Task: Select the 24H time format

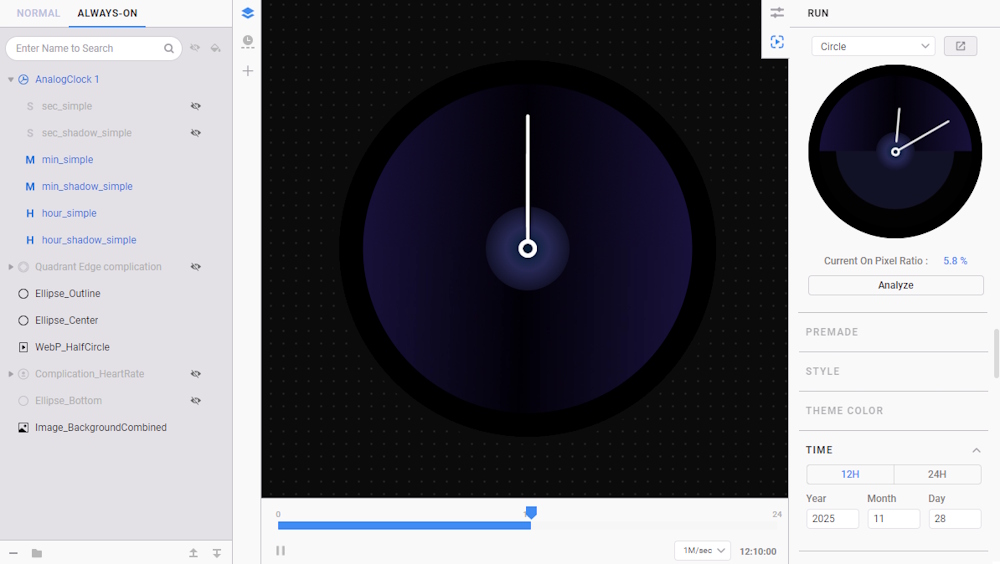Action: pyautogui.click(x=937, y=474)
